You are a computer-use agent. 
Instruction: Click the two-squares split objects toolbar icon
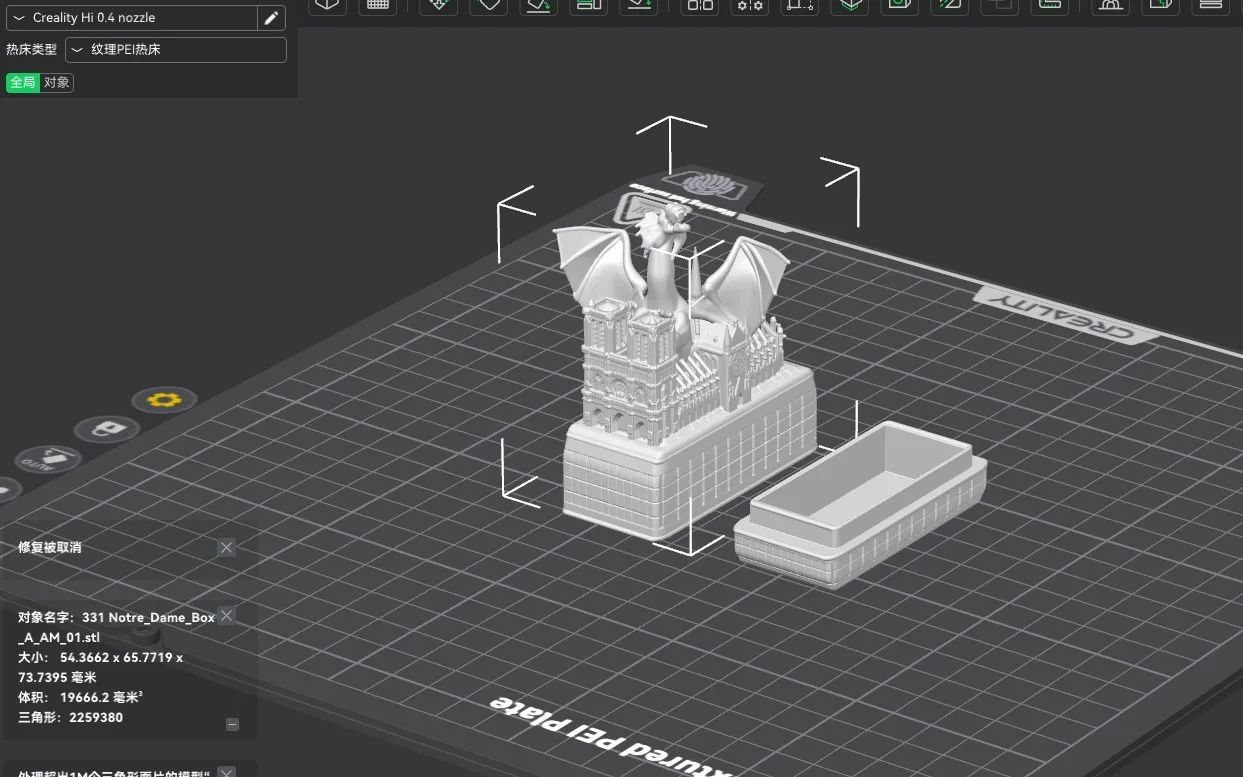(700, 4)
